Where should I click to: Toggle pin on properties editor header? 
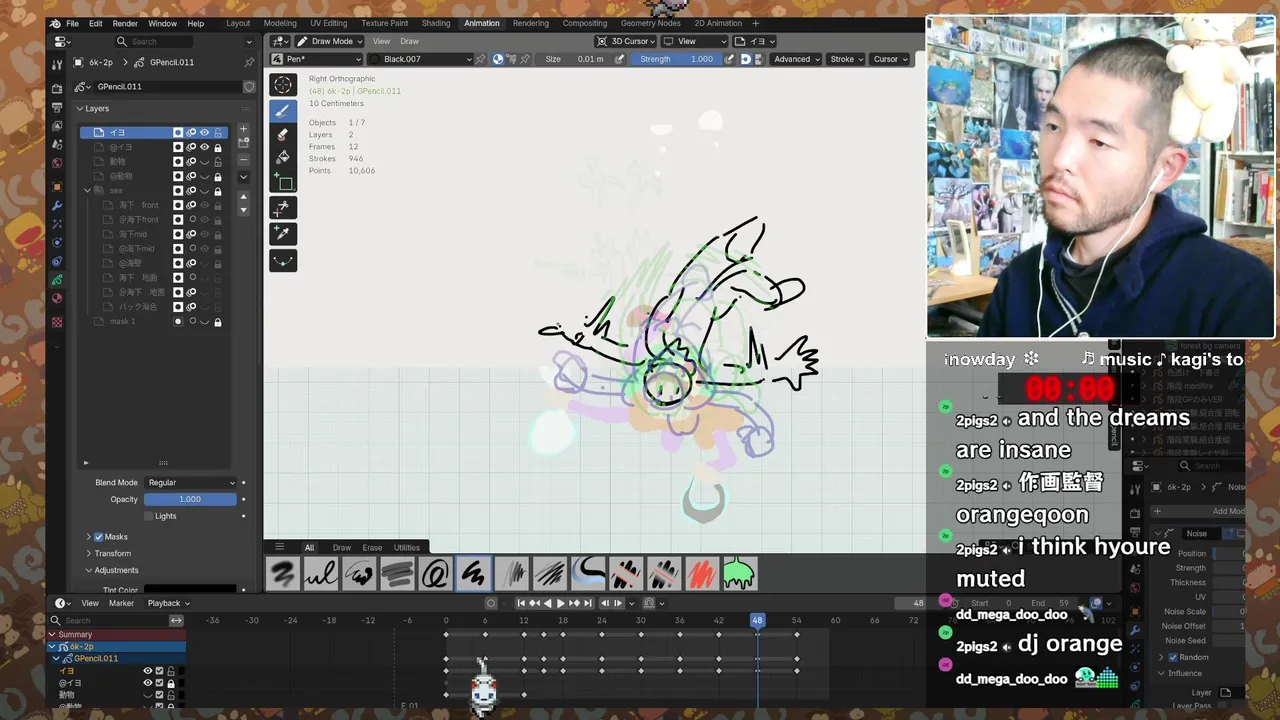tap(249, 62)
